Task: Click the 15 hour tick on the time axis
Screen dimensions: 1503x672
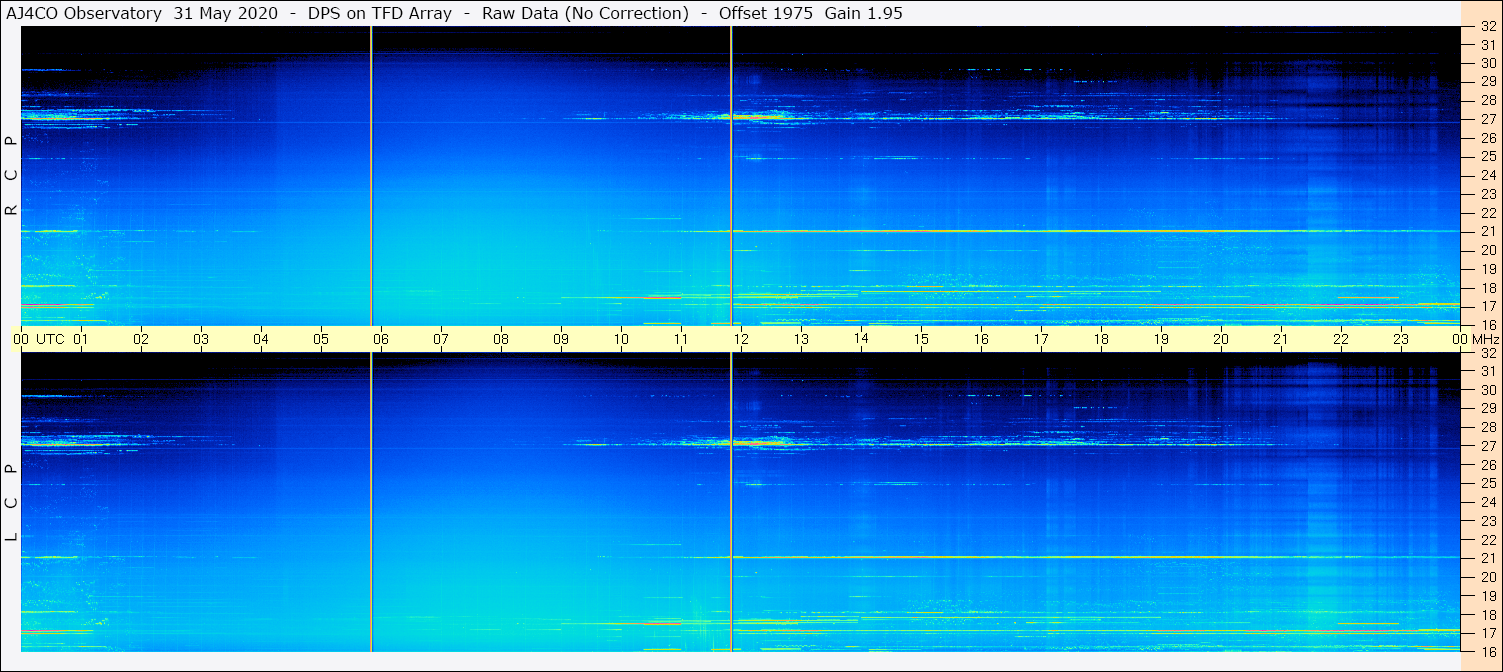Action: [x=921, y=340]
